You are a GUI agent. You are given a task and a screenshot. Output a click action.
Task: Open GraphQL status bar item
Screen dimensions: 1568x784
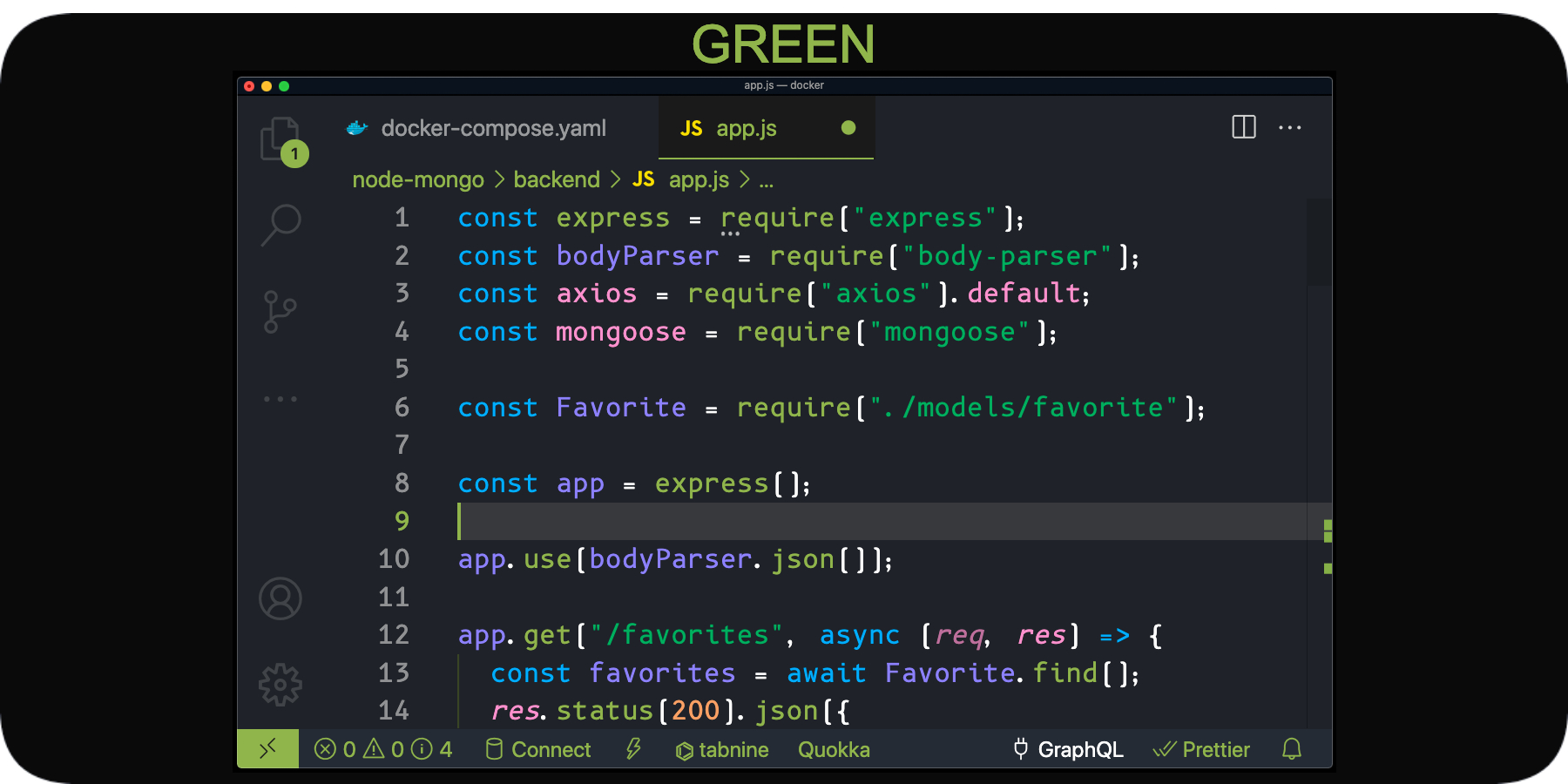coord(1066,749)
